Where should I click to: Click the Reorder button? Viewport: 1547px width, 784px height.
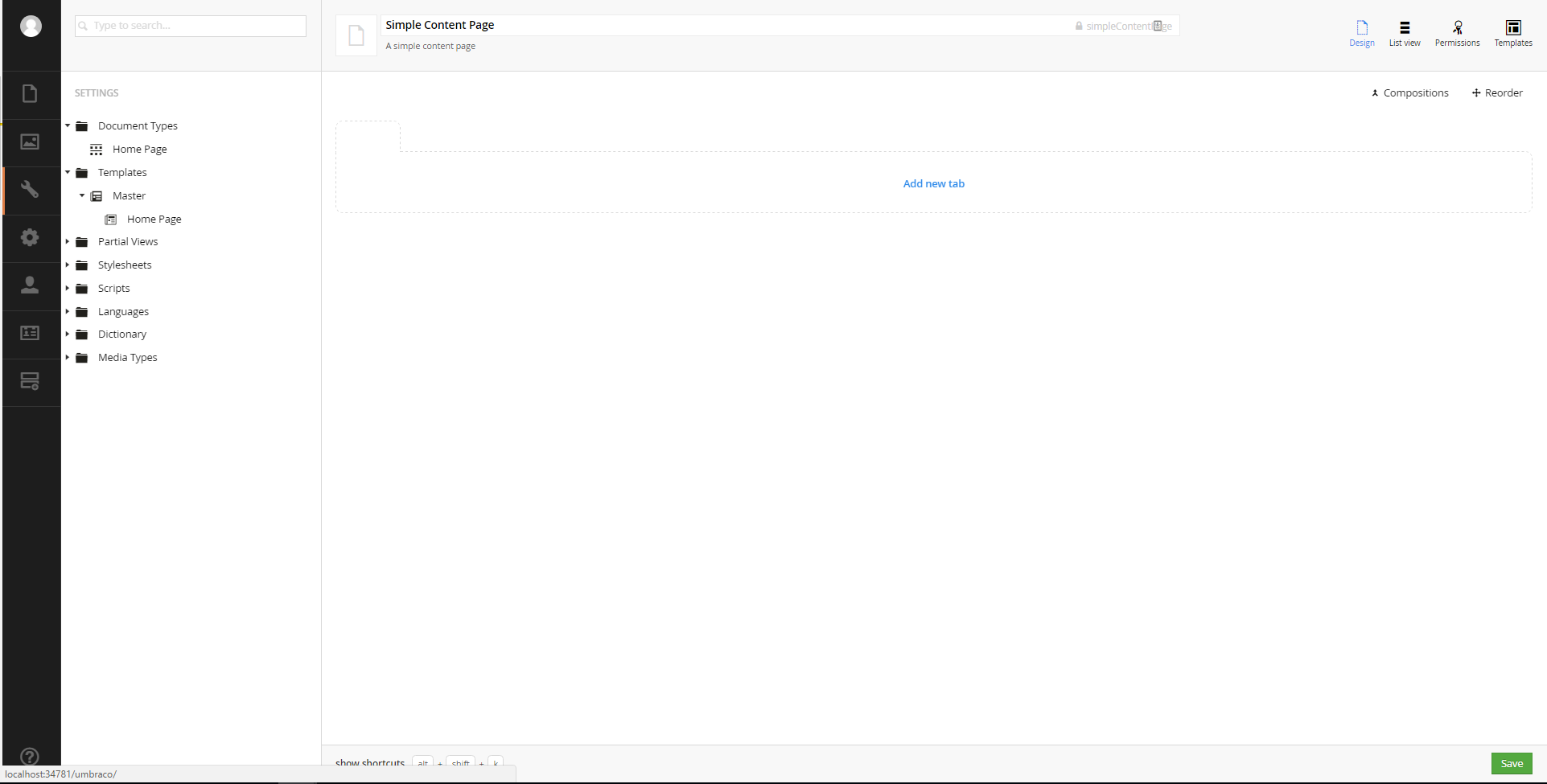tap(1497, 93)
